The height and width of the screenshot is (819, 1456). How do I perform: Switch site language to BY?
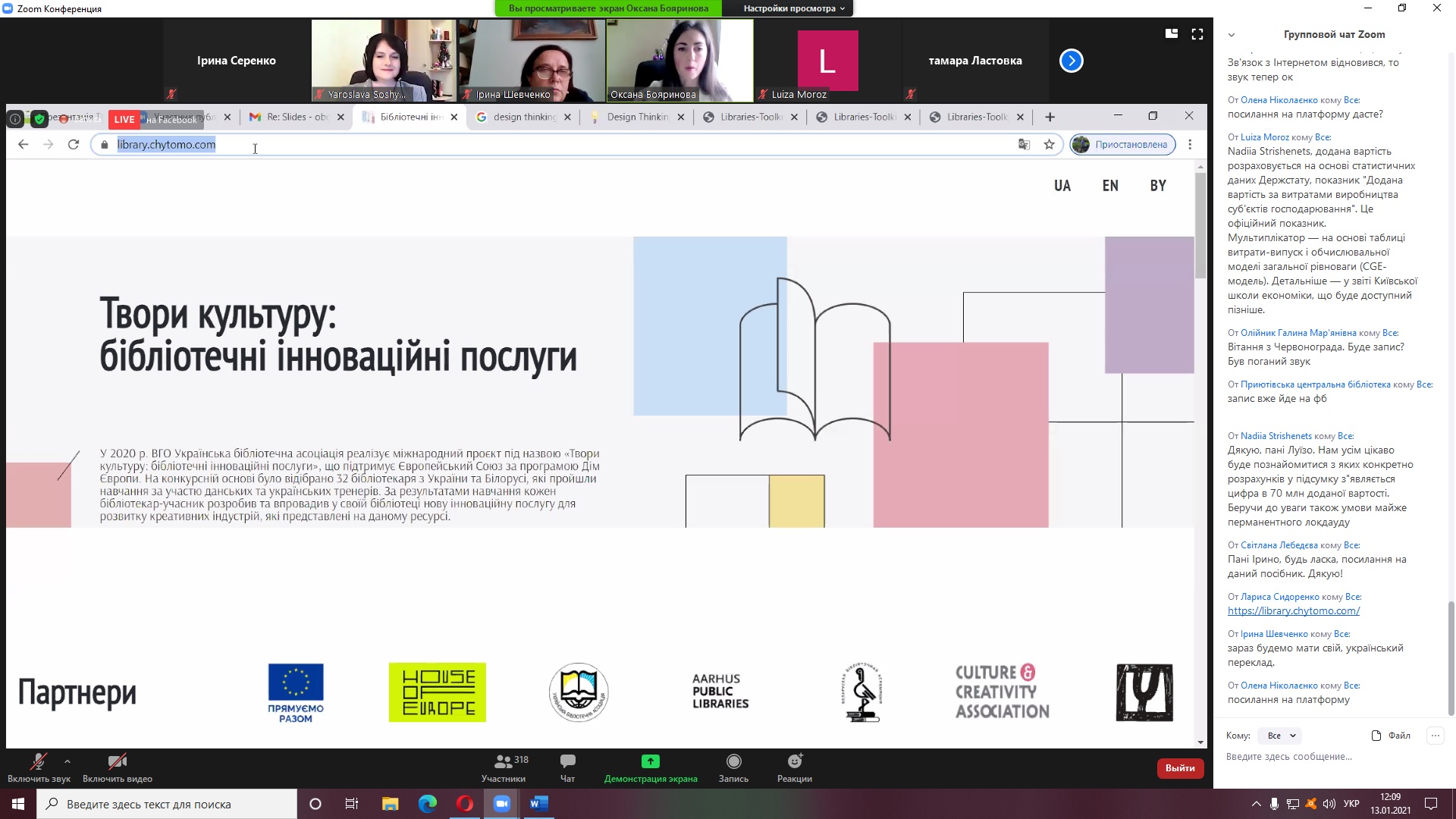(x=1158, y=186)
